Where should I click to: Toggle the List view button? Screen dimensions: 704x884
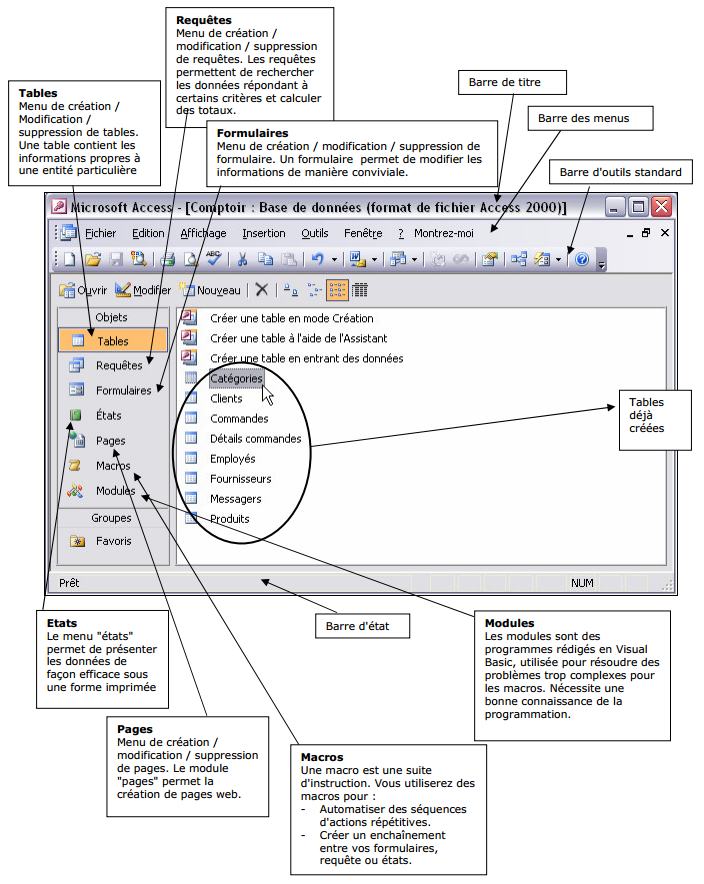pos(337,290)
